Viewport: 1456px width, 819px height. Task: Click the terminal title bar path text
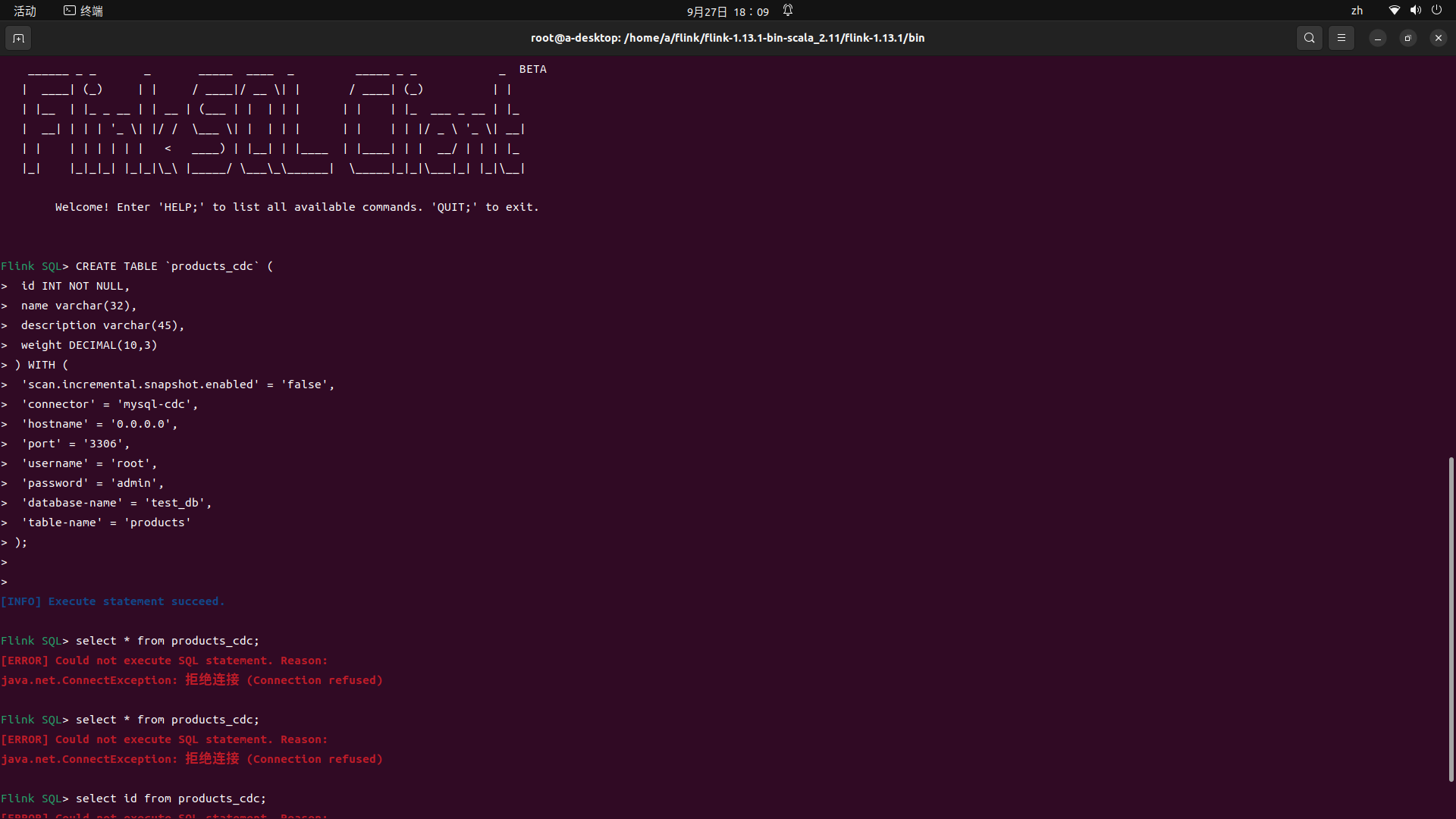(x=727, y=37)
